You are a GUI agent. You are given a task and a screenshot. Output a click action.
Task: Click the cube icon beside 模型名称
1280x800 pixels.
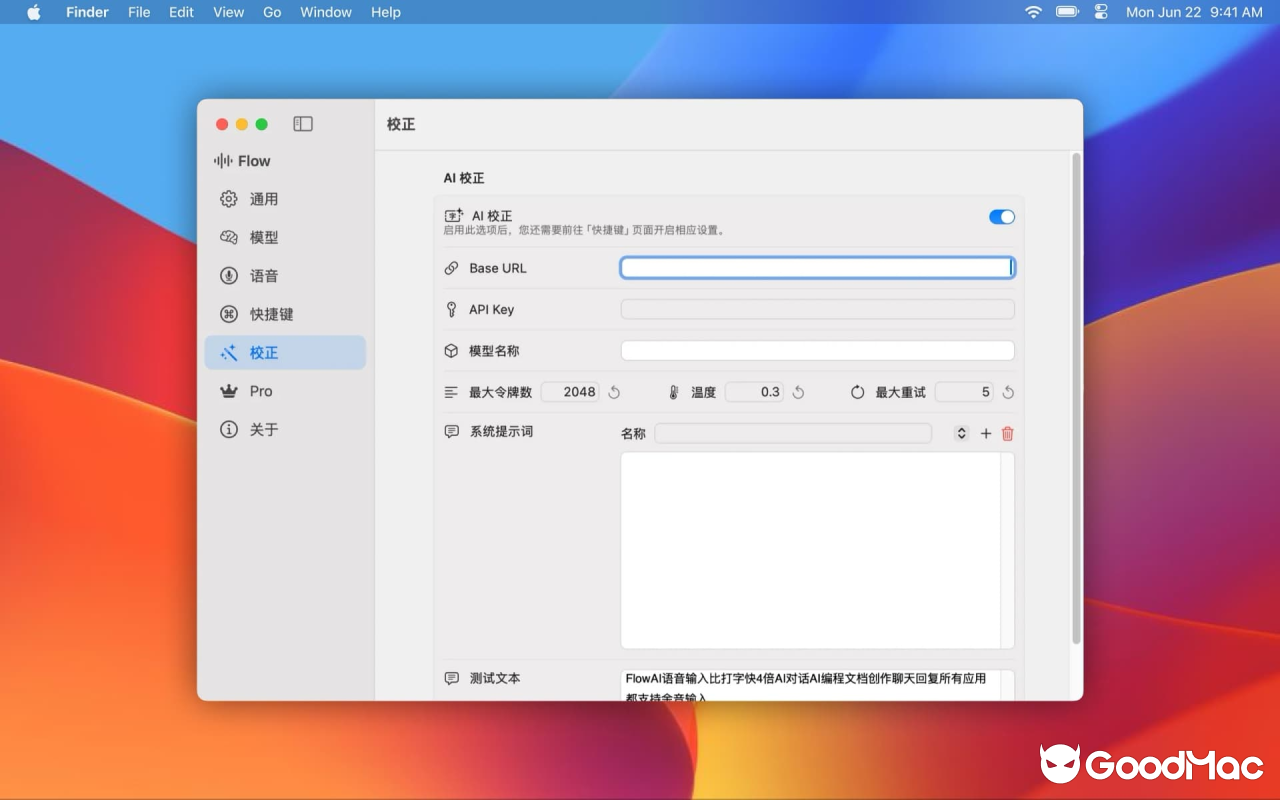click(452, 351)
